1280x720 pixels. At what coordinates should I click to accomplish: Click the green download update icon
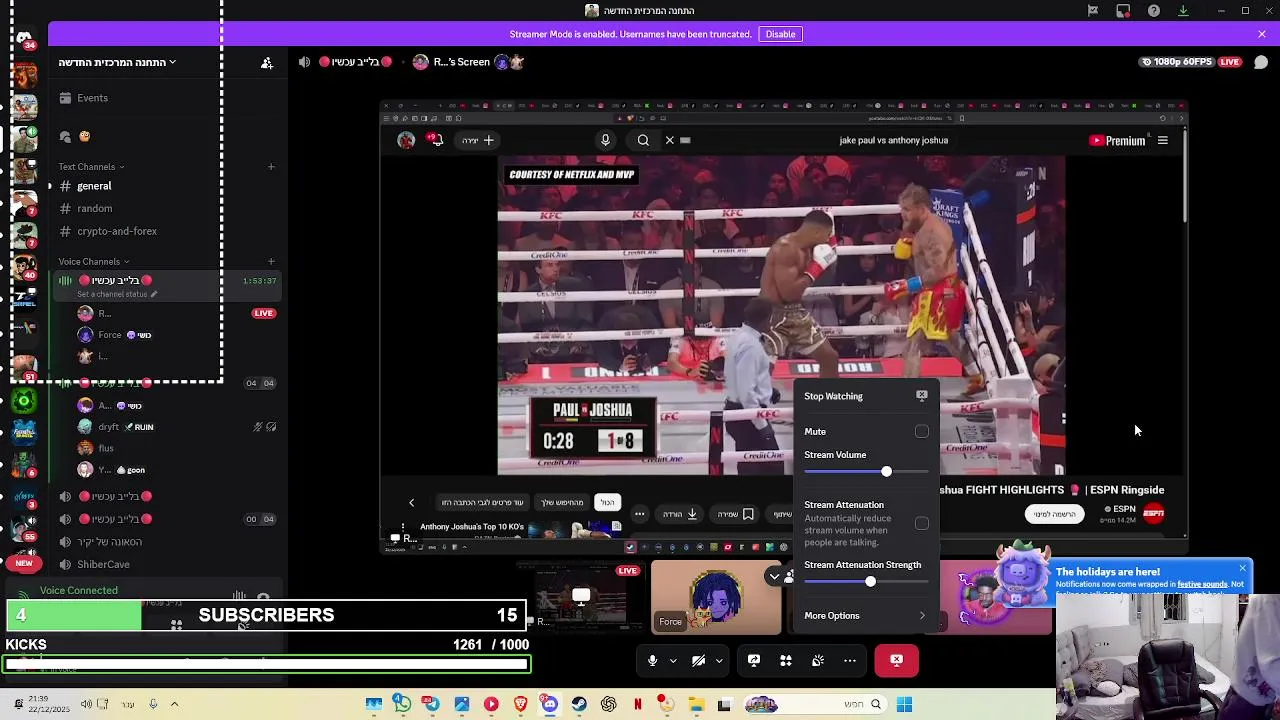[1183, 11]
